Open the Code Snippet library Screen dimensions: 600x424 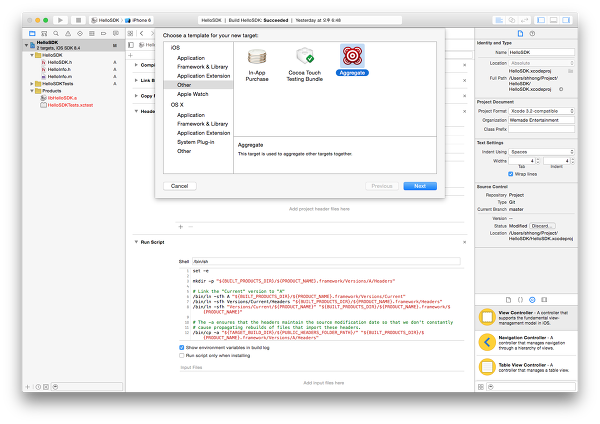(x=520, y=300)
